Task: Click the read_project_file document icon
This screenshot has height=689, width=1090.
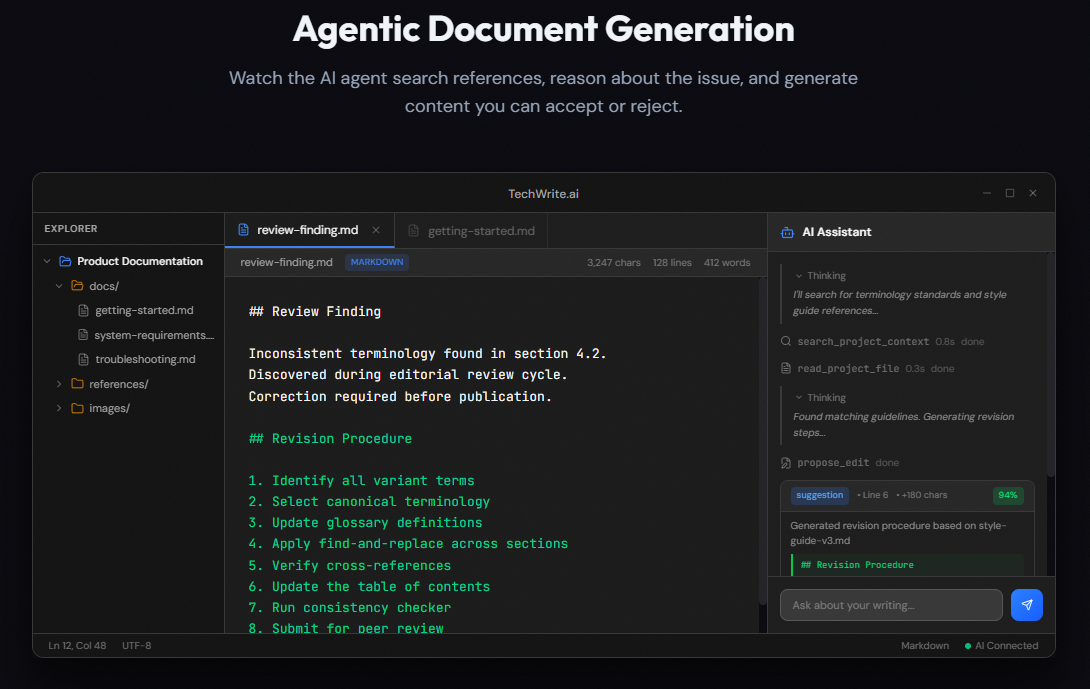Action: [787, 369]
